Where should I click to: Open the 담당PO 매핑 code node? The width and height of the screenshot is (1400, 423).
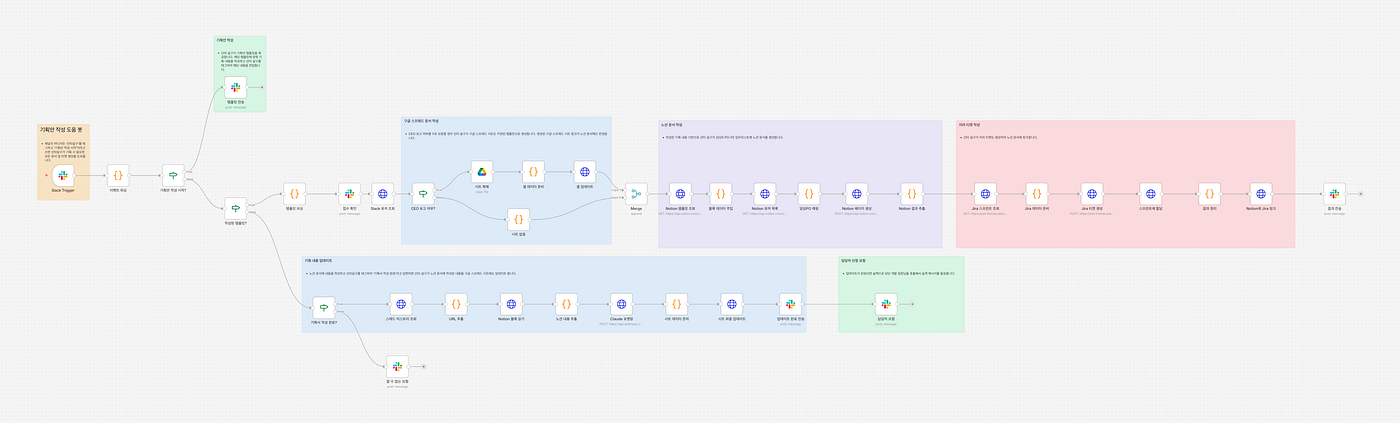[x=810, y=194]
